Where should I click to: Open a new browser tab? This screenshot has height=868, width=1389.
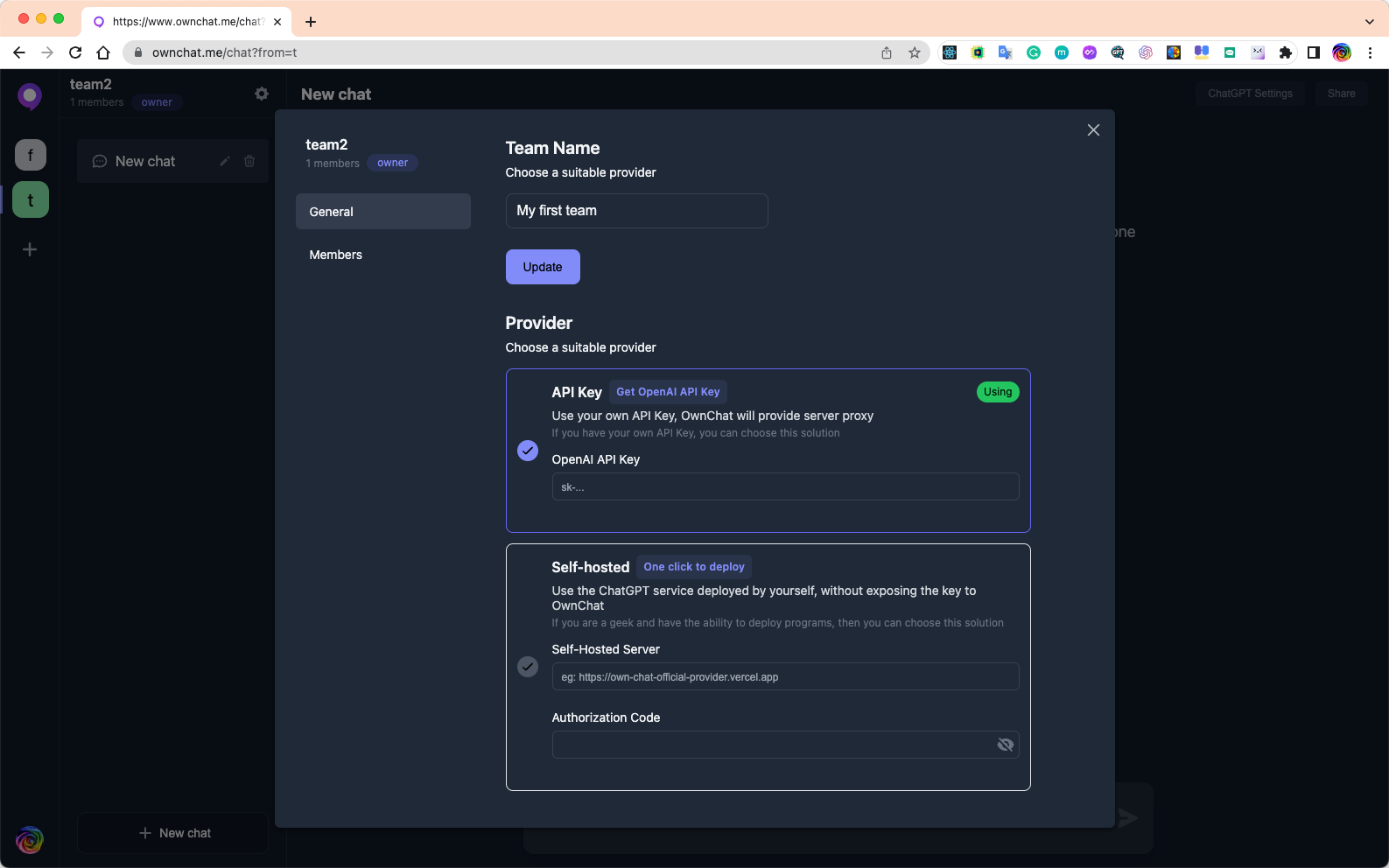[x=311, y=22]
